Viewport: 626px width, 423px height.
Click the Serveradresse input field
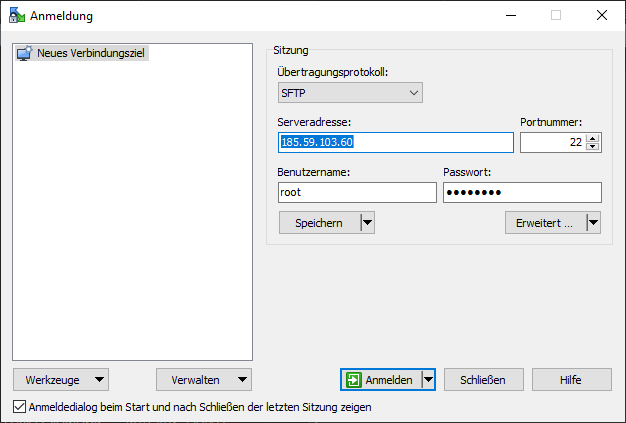396,142
